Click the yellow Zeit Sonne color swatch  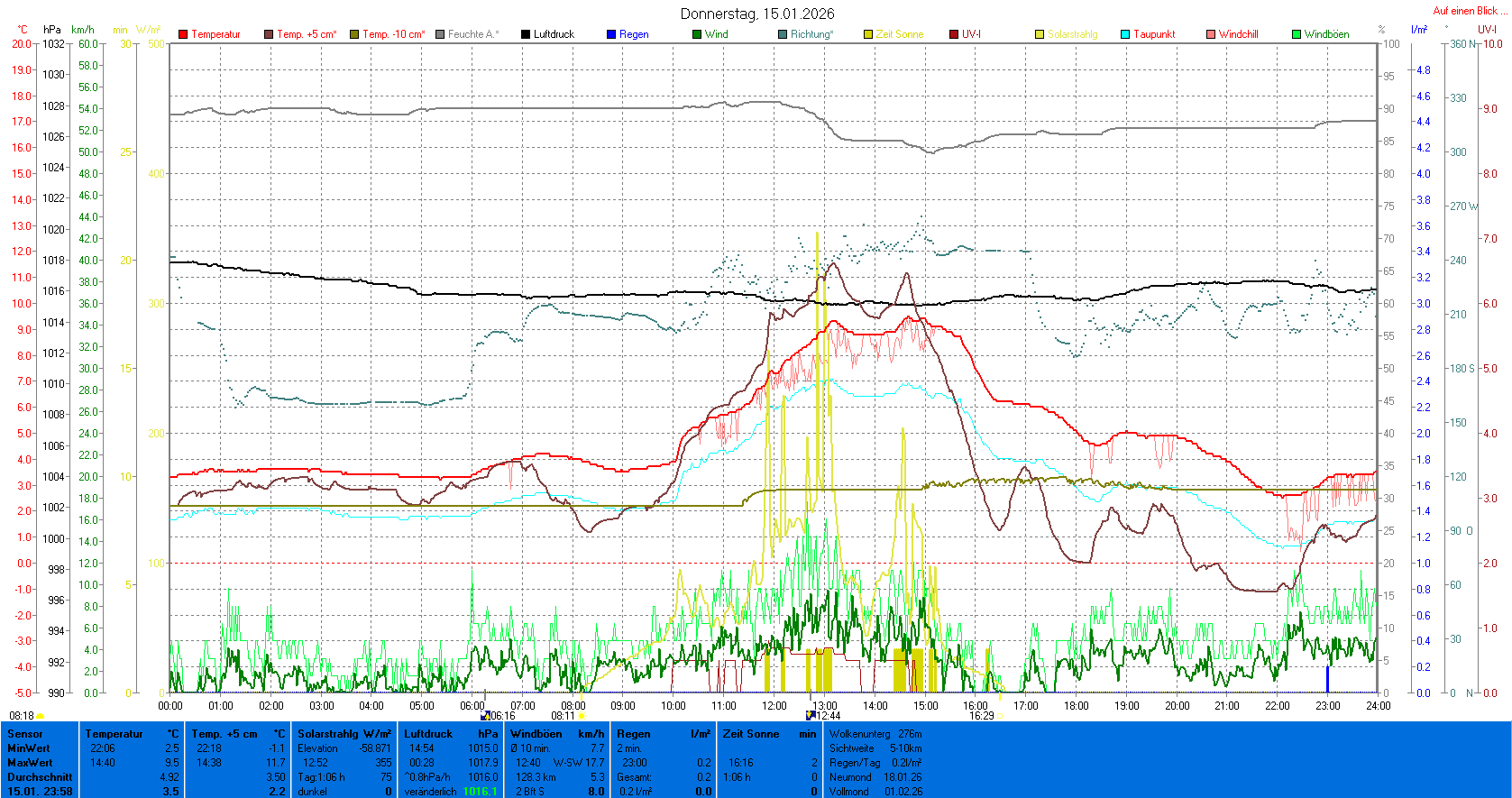(x=868, y=34)
